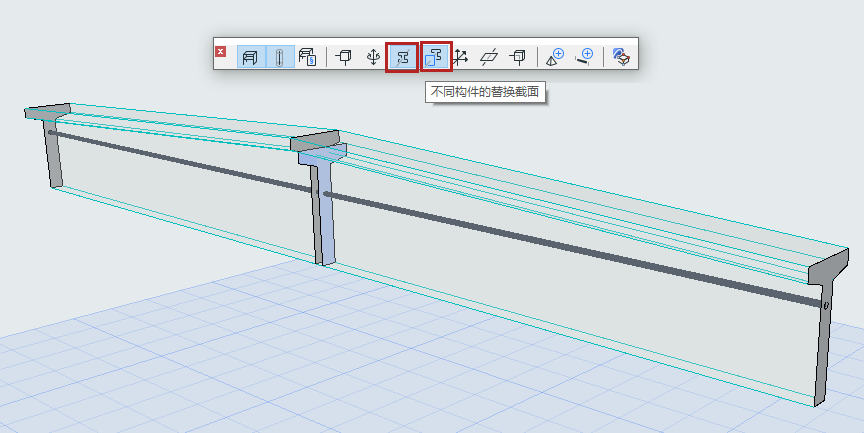Select the pyramid with plus sign icon
This screenshot has width=864, height=433.
(x=555, y=57)
